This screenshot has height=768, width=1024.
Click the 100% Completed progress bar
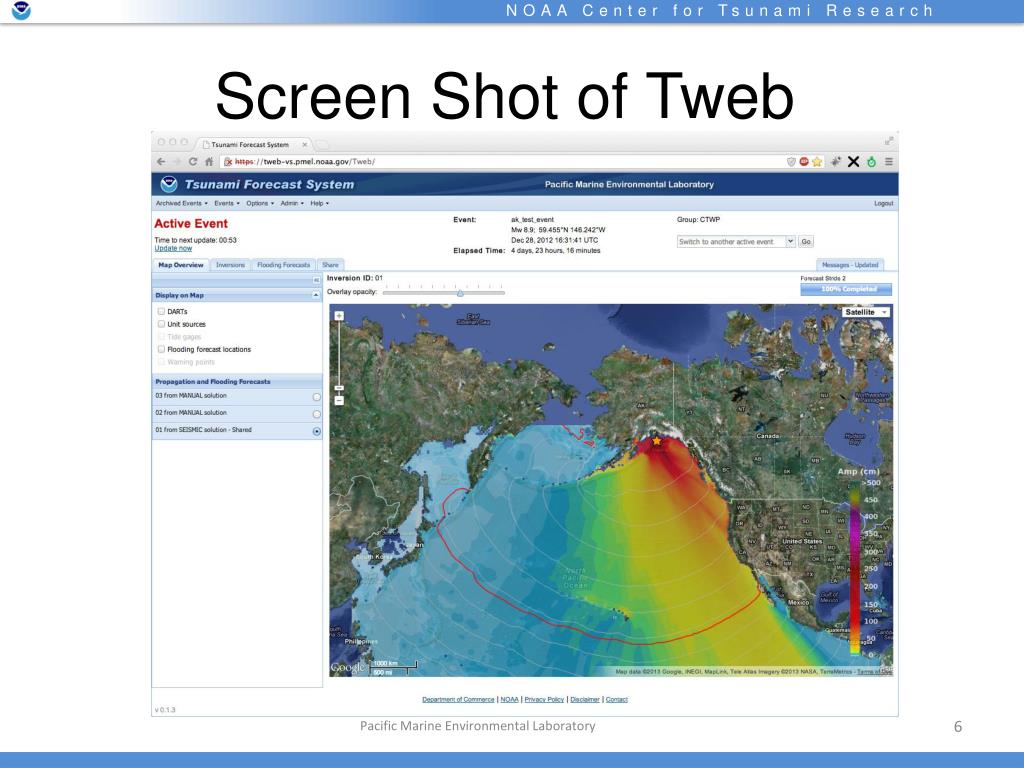[846, 289]
